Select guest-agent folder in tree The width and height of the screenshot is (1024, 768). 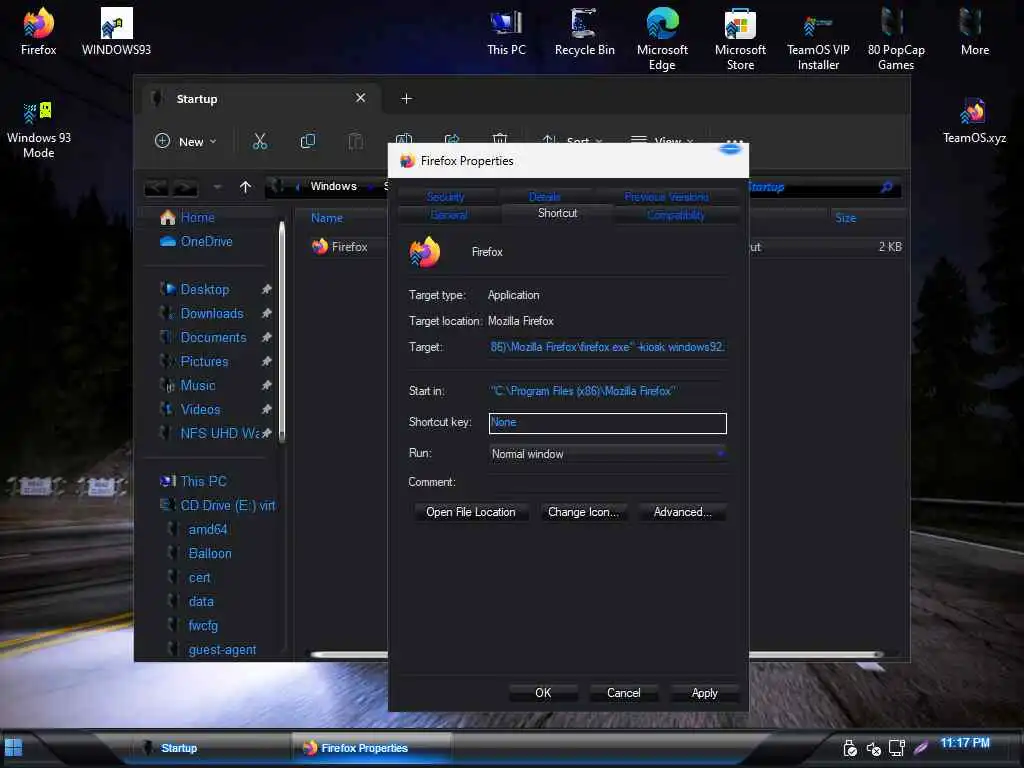point(221,650)
